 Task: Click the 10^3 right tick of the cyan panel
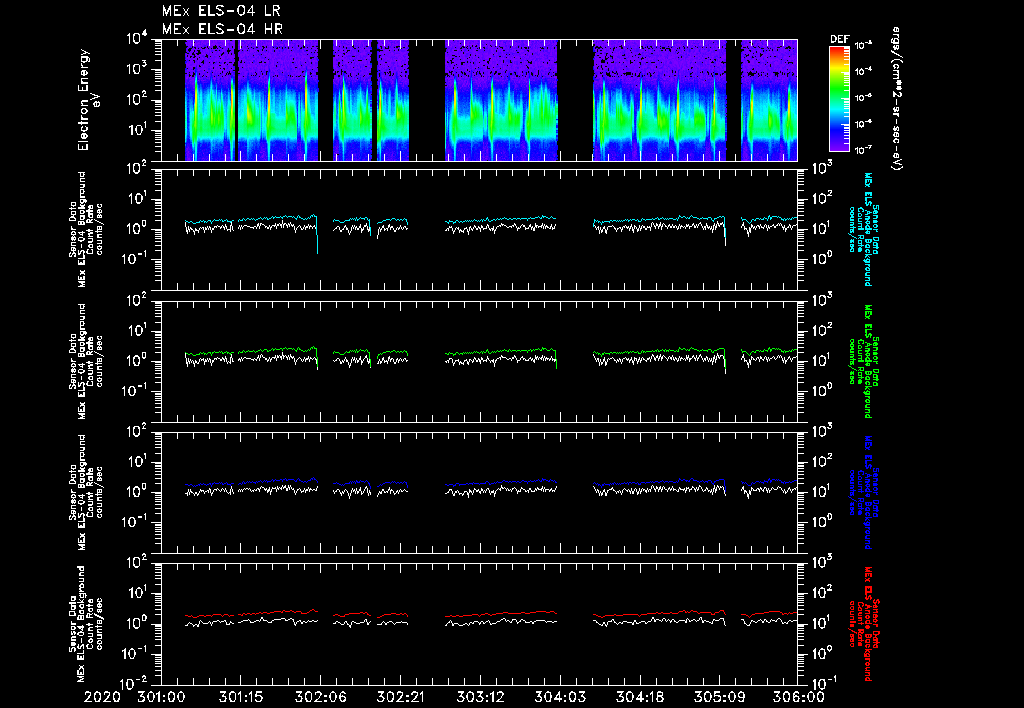click(x=823, y=168)
